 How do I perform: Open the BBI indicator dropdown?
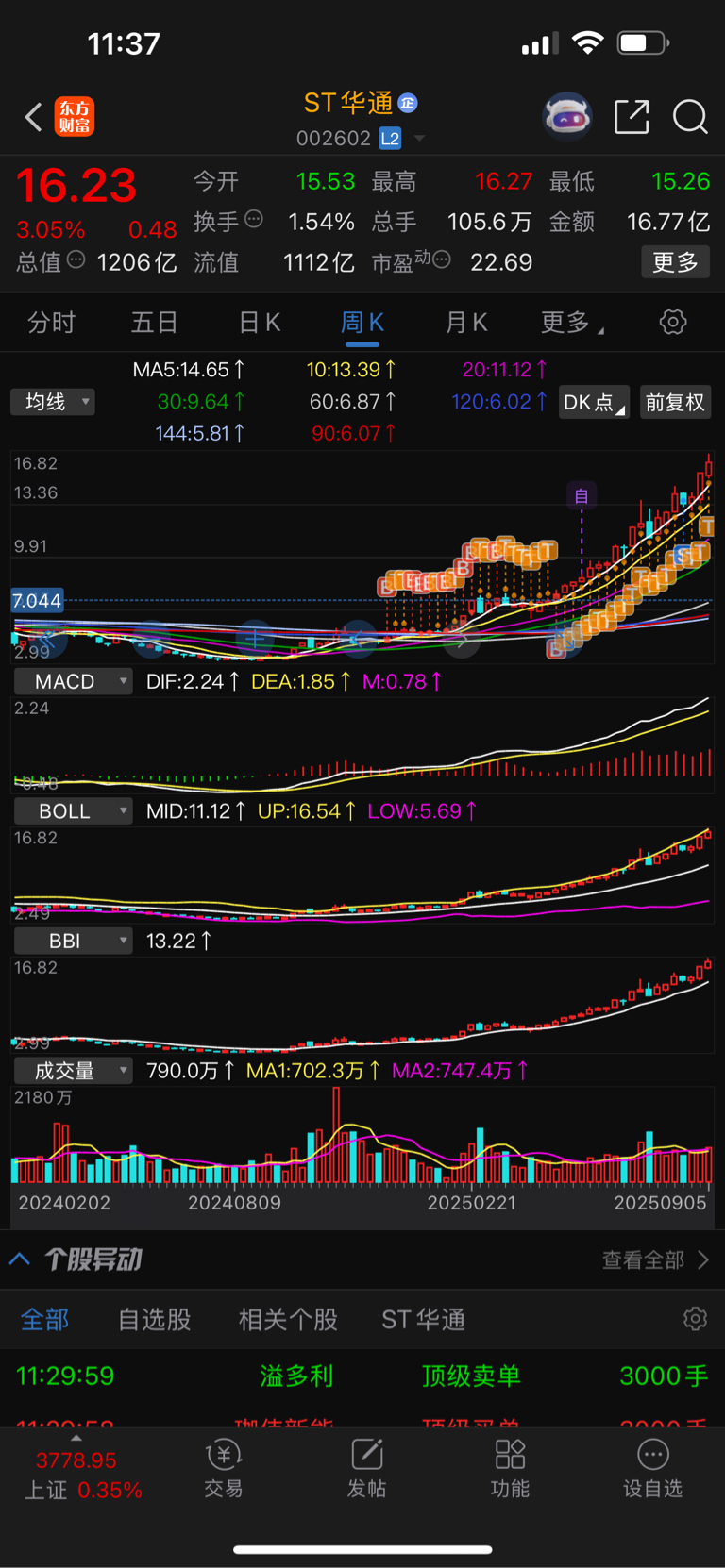point(72,941)
